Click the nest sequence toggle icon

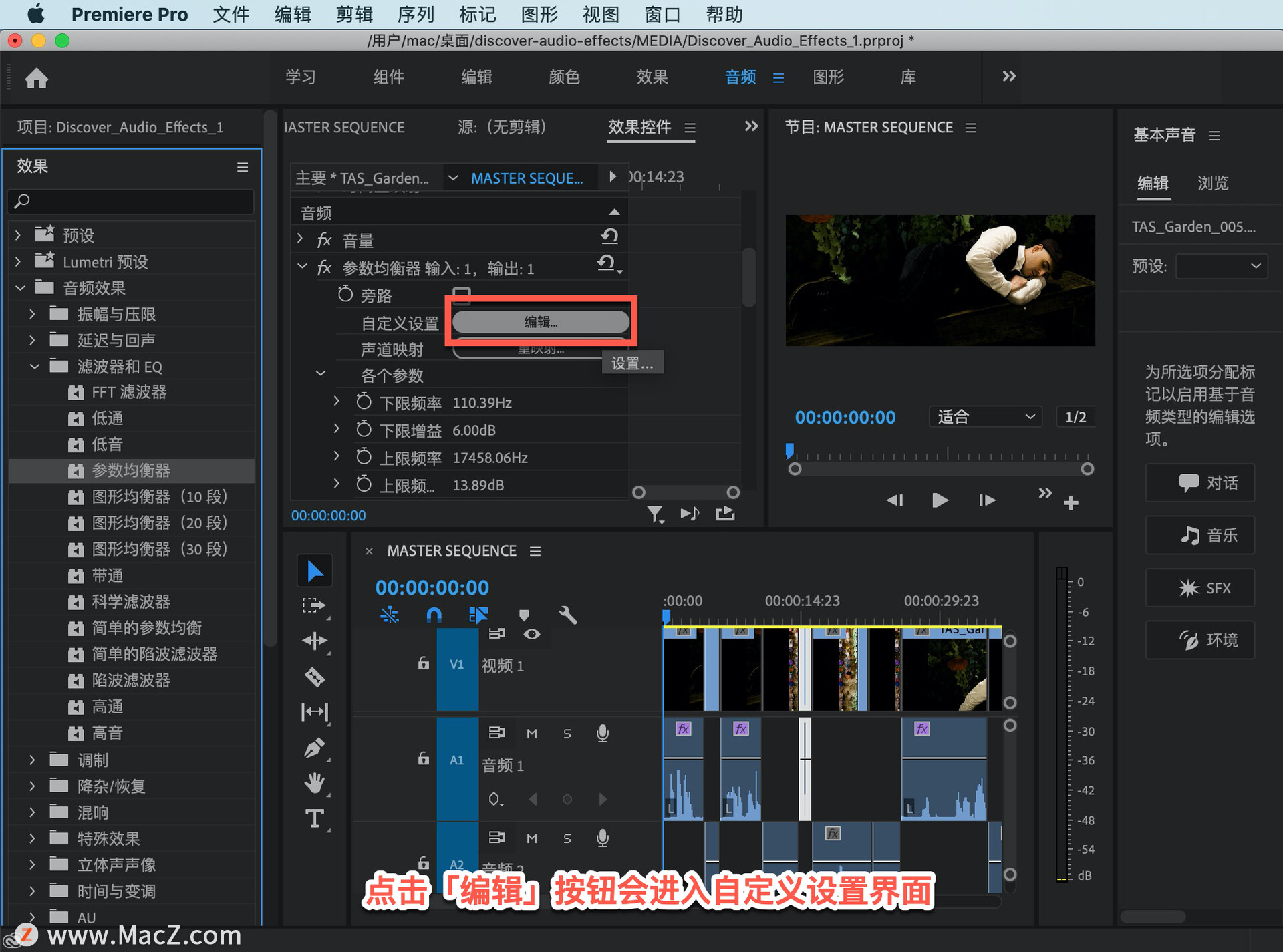pyautogui.click(x=390, y=615)
